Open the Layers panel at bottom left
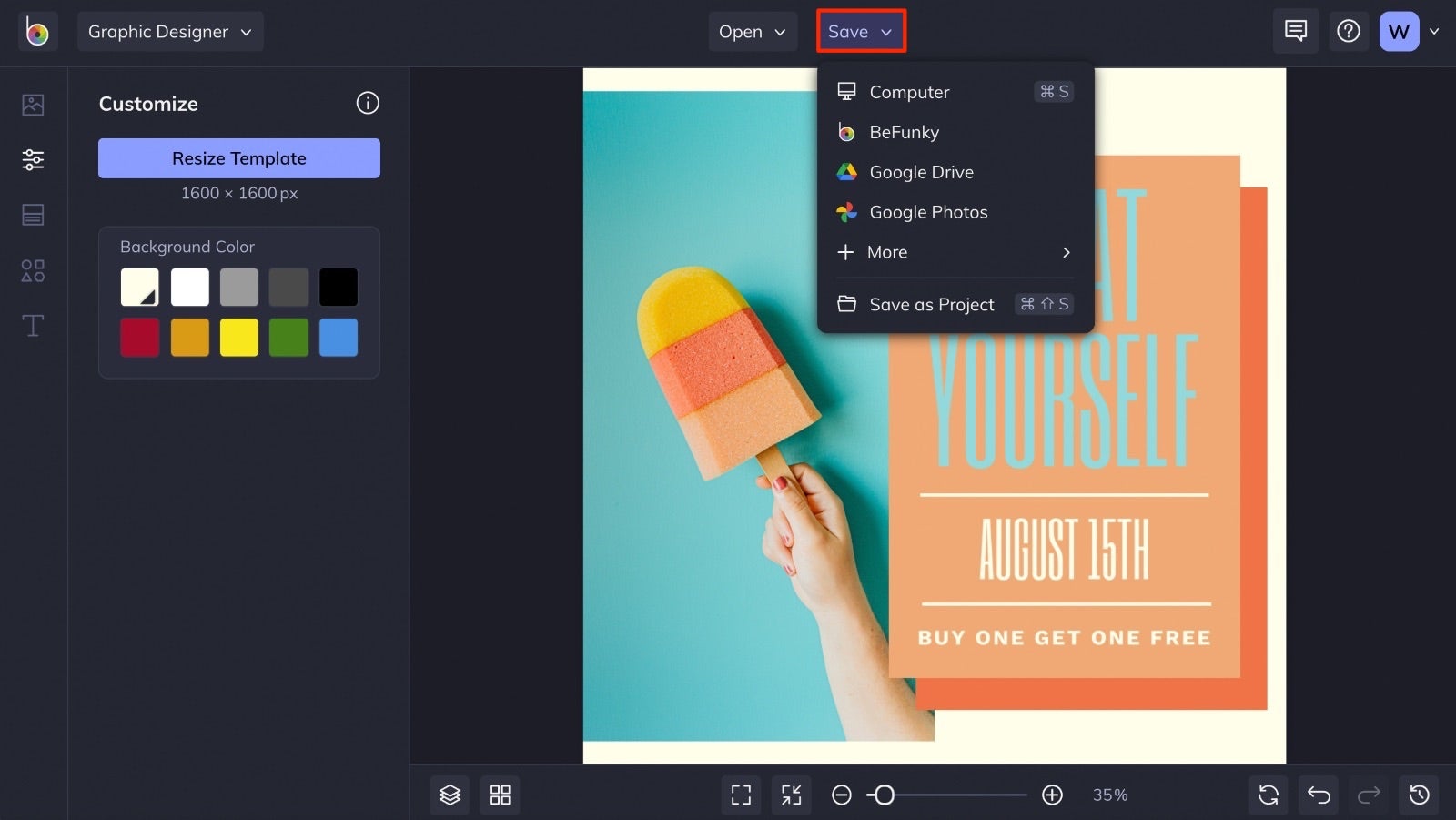The height and width of the screenshot is (820, 1456). [x=450, y=795]
